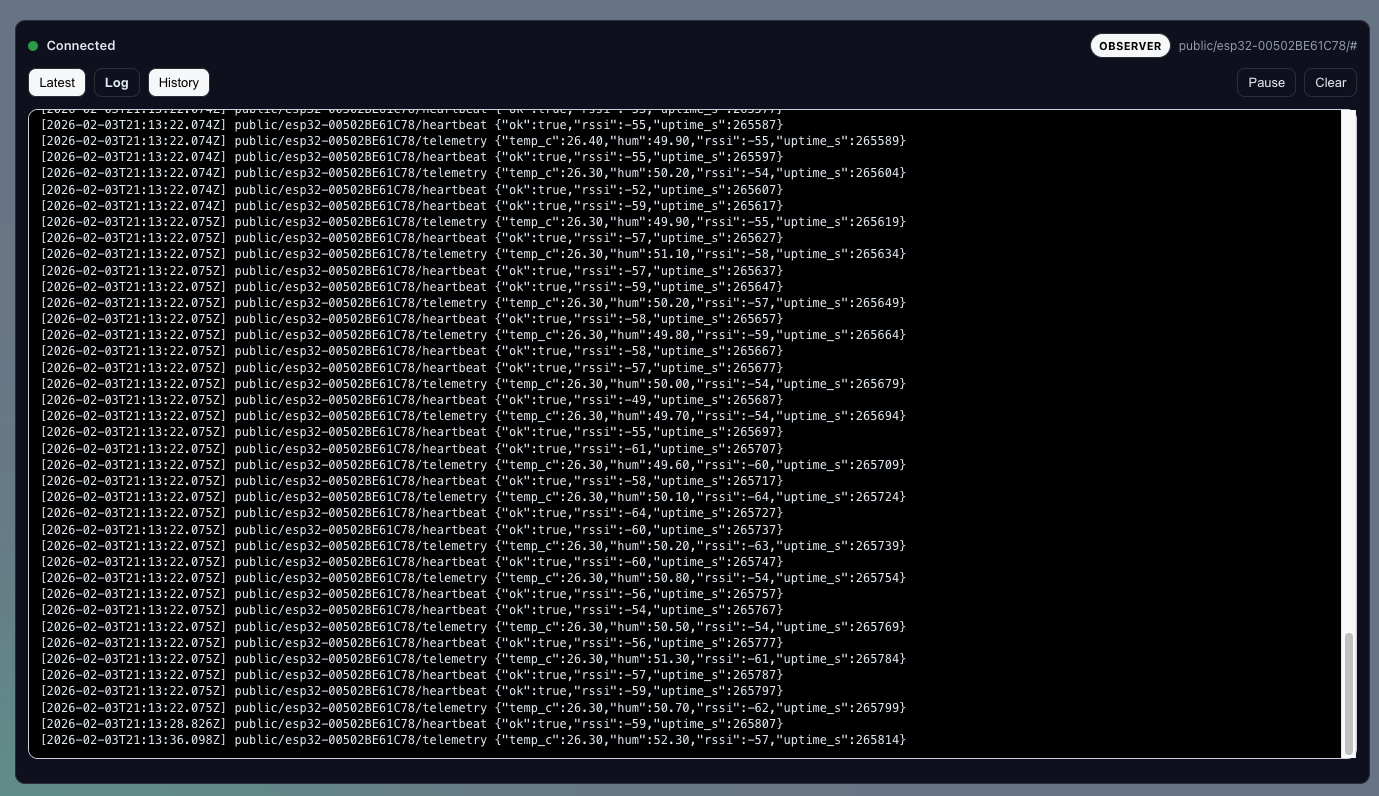Select the telemetry entry reporting hum 51.30

[472, 659]
